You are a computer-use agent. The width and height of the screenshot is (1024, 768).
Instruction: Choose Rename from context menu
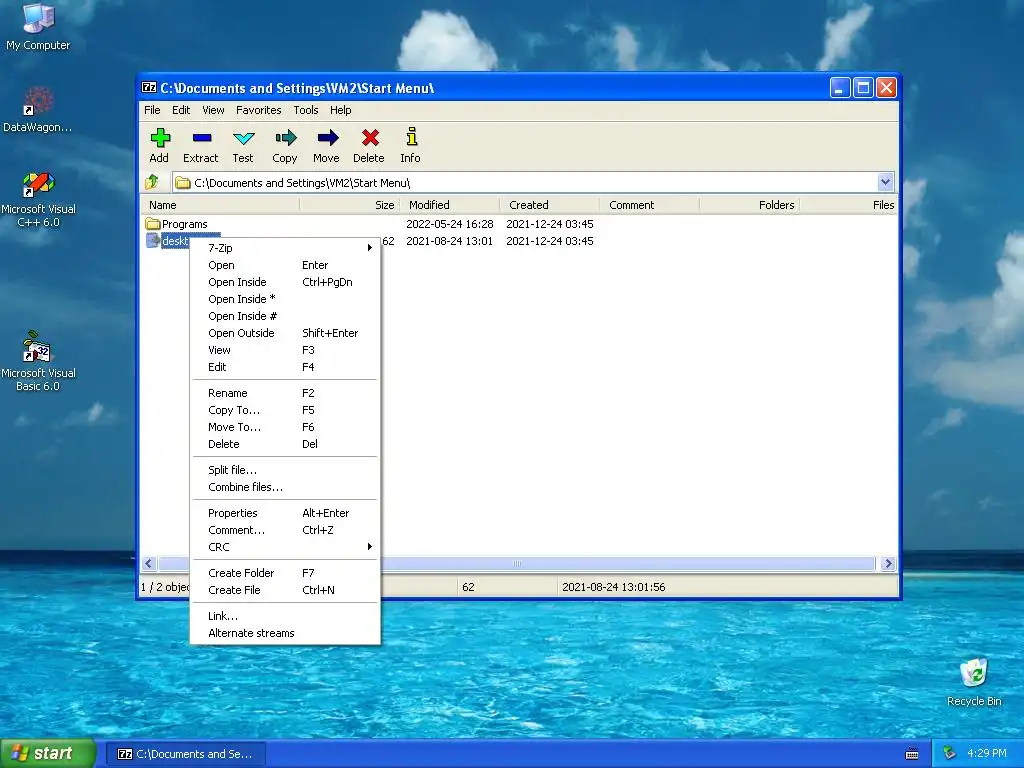[285, 393]
